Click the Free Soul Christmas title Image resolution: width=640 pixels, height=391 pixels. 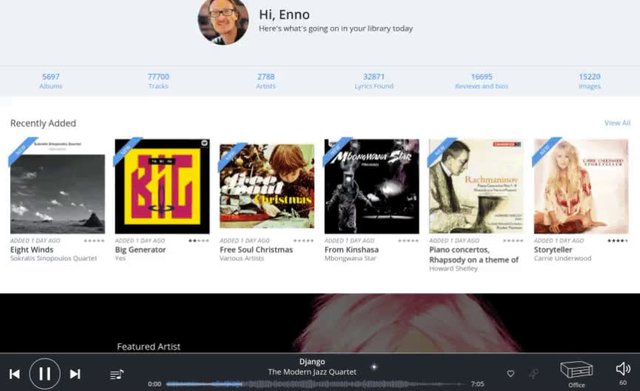tap(256, 249)
